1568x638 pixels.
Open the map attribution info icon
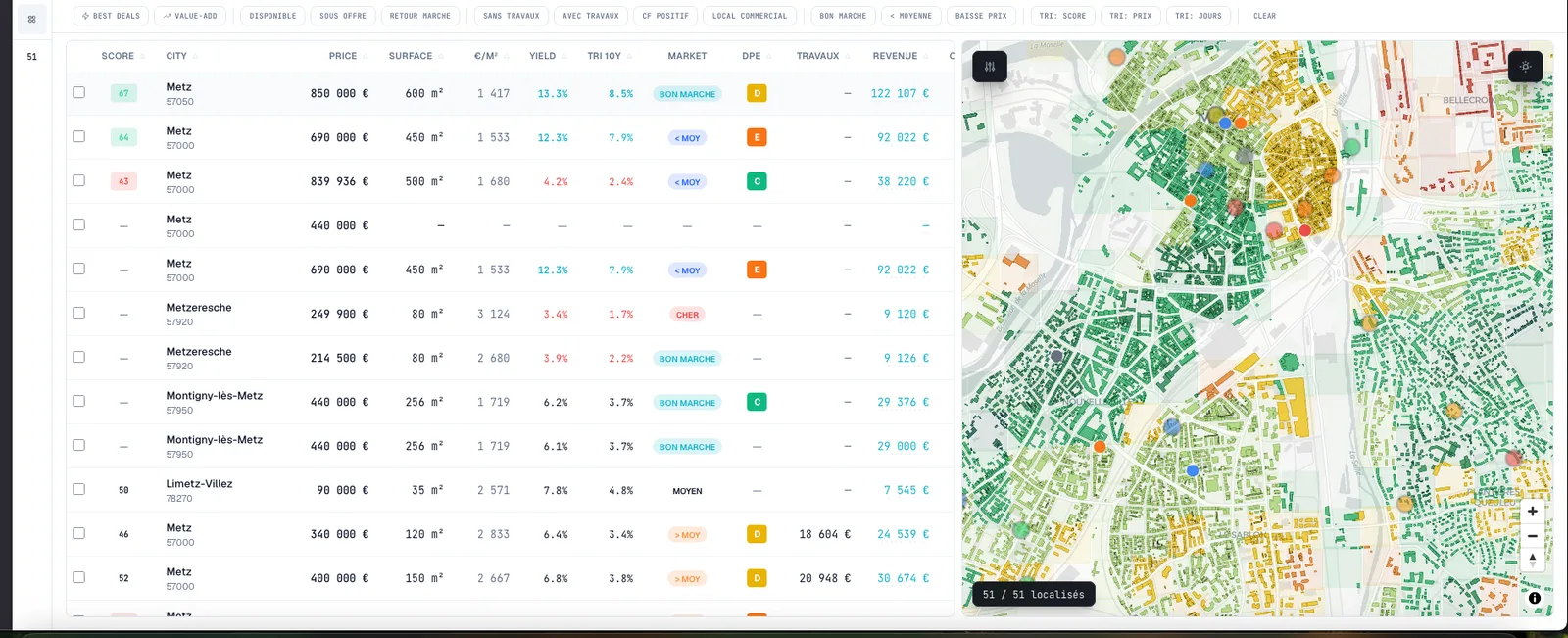coord(1535,598)
